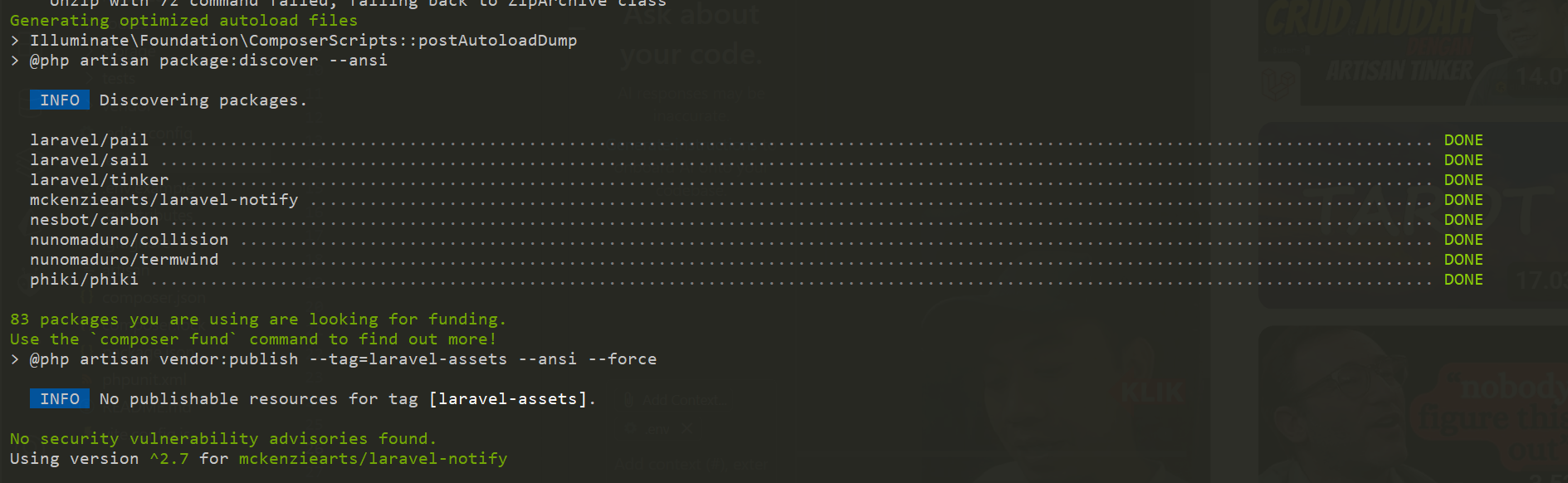Image resolution: width=1568 pixels, height=483 pixels.
Task: Click the `composer fund` command text
Action: [164, 339]
